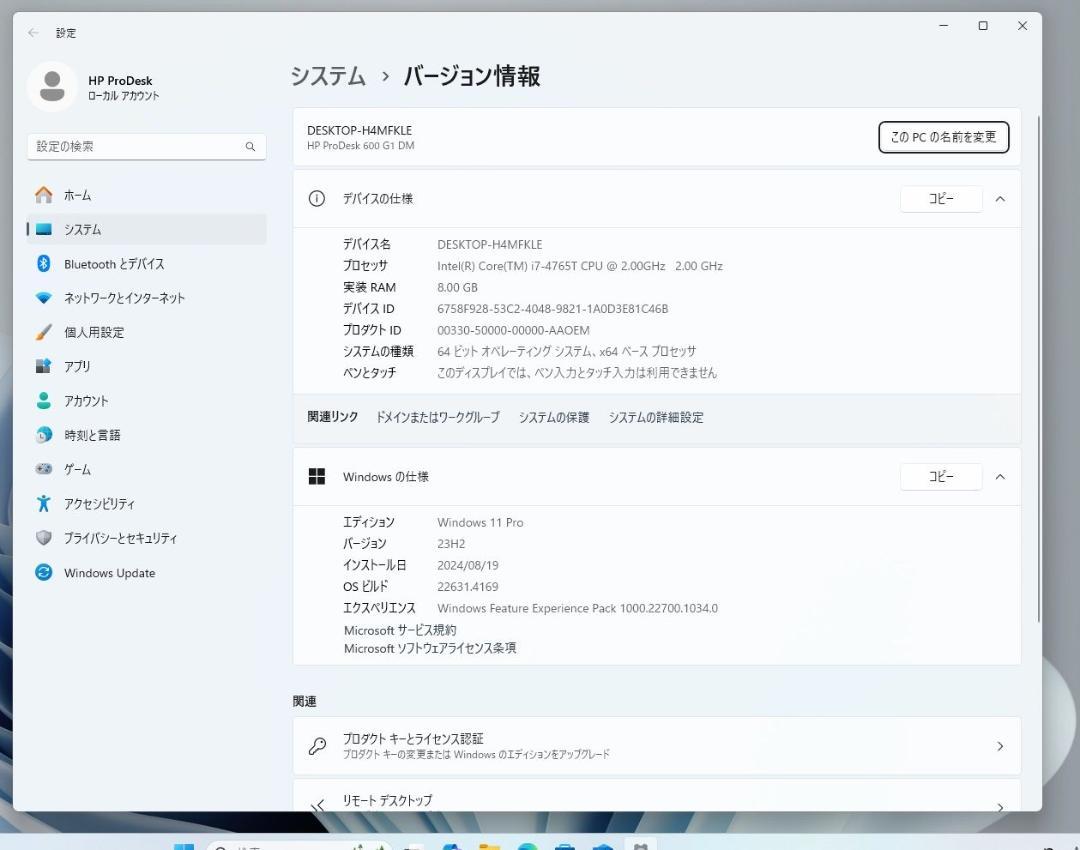The width and height of the screenshot is (1080, 850).
Task: Open システムの保護 link
Action: point(554,417)
